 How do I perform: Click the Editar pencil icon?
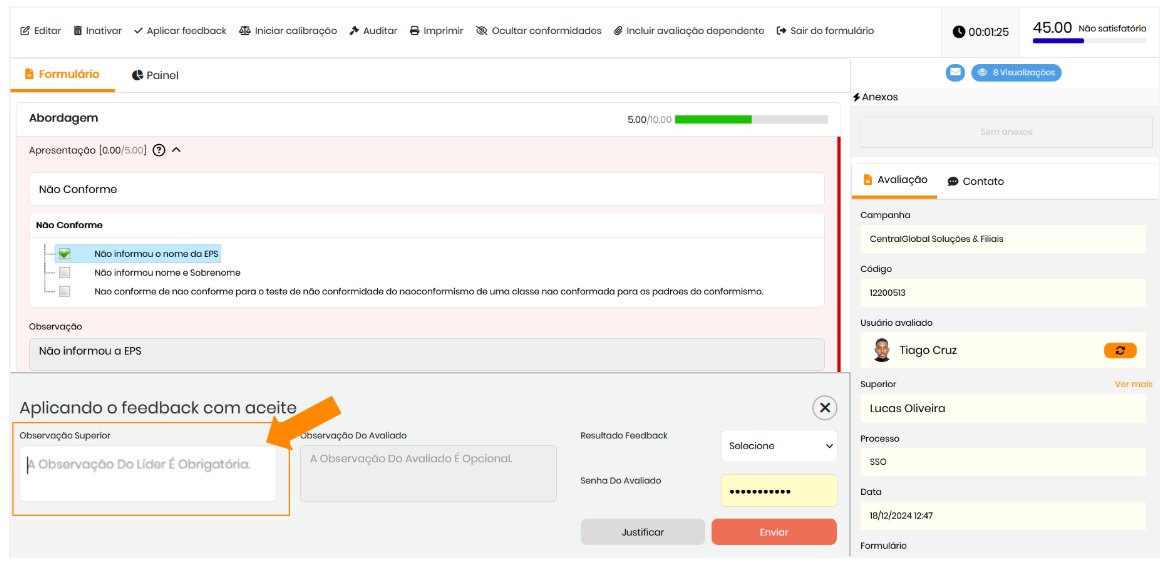click(x=25, y=31)
